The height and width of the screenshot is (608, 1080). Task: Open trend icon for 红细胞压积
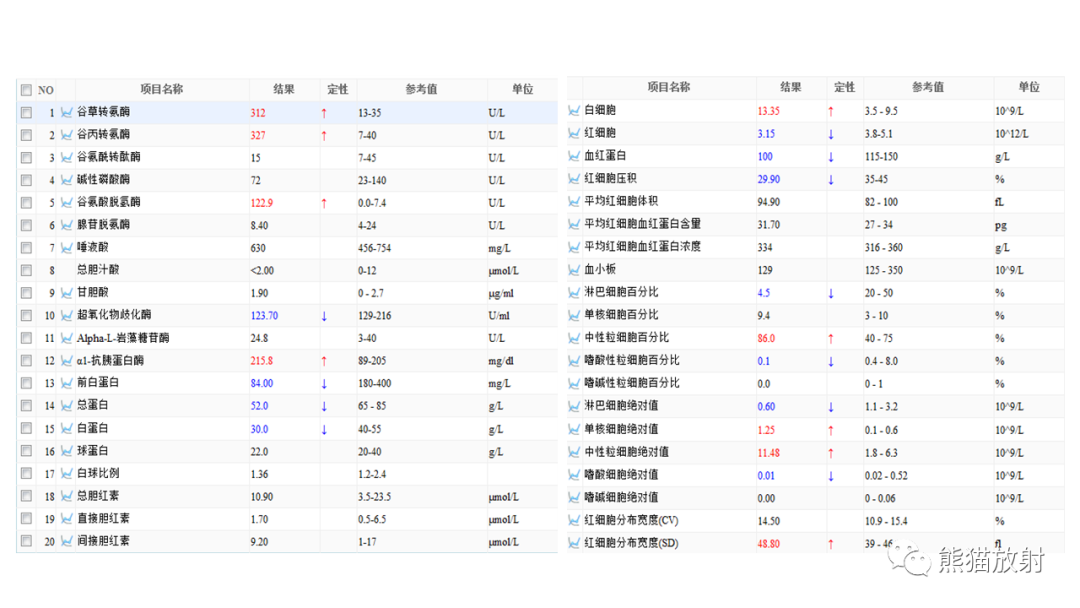(x=574, y=179)
